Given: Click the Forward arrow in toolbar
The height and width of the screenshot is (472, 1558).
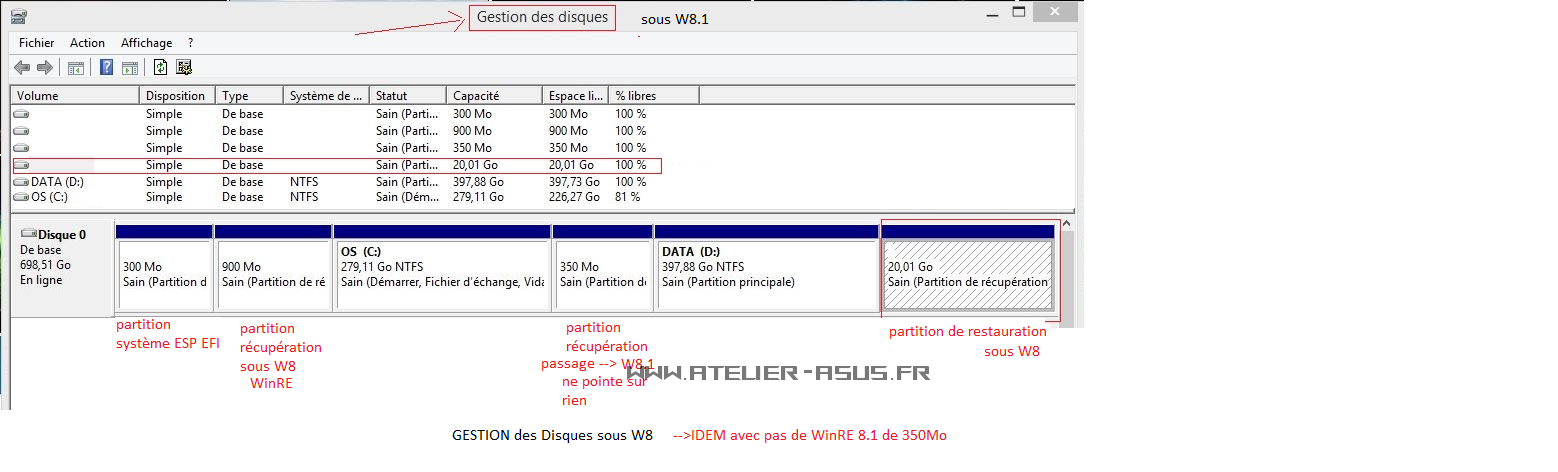Looking at the screenshot, I should [44, 68].
